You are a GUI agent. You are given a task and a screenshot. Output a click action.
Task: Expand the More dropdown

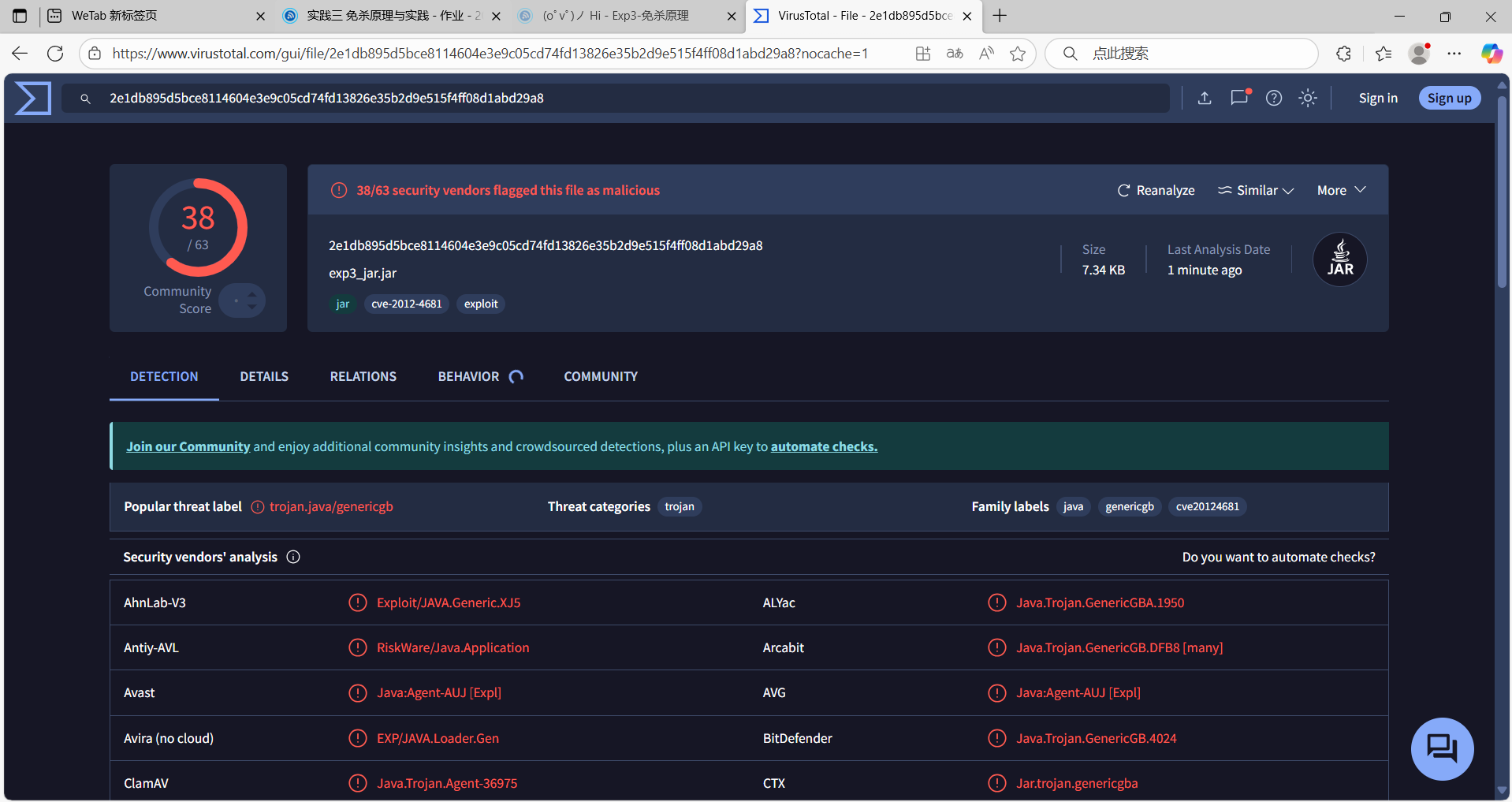click(x=1341, y=191)
